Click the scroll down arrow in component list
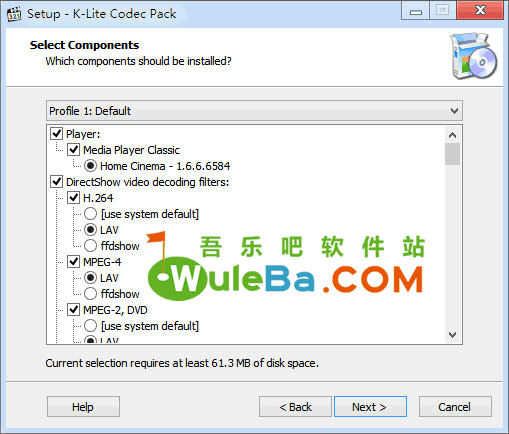509x434 pixels. (x=452, y=334)
